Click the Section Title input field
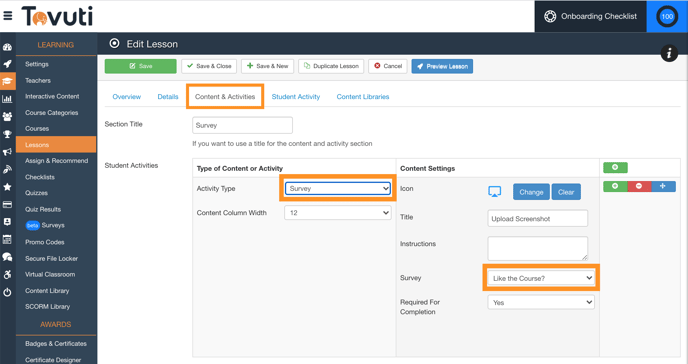This screenshot has height=364, width=688. click(242, 125)
